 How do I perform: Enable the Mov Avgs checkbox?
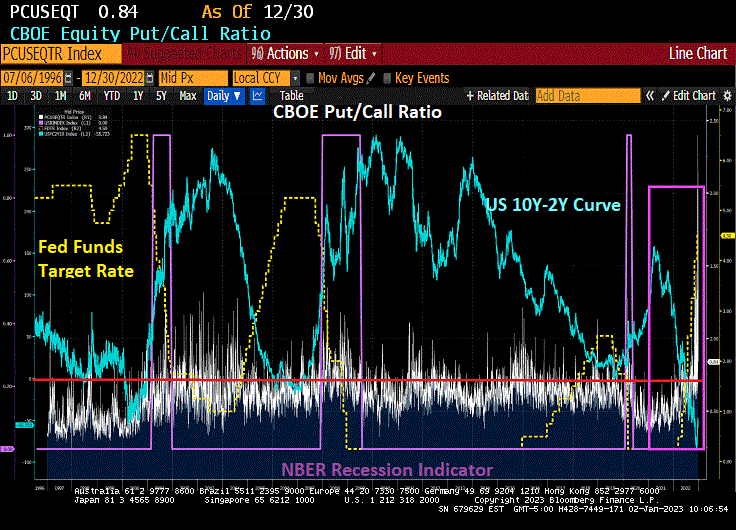(x=310, y=78)
